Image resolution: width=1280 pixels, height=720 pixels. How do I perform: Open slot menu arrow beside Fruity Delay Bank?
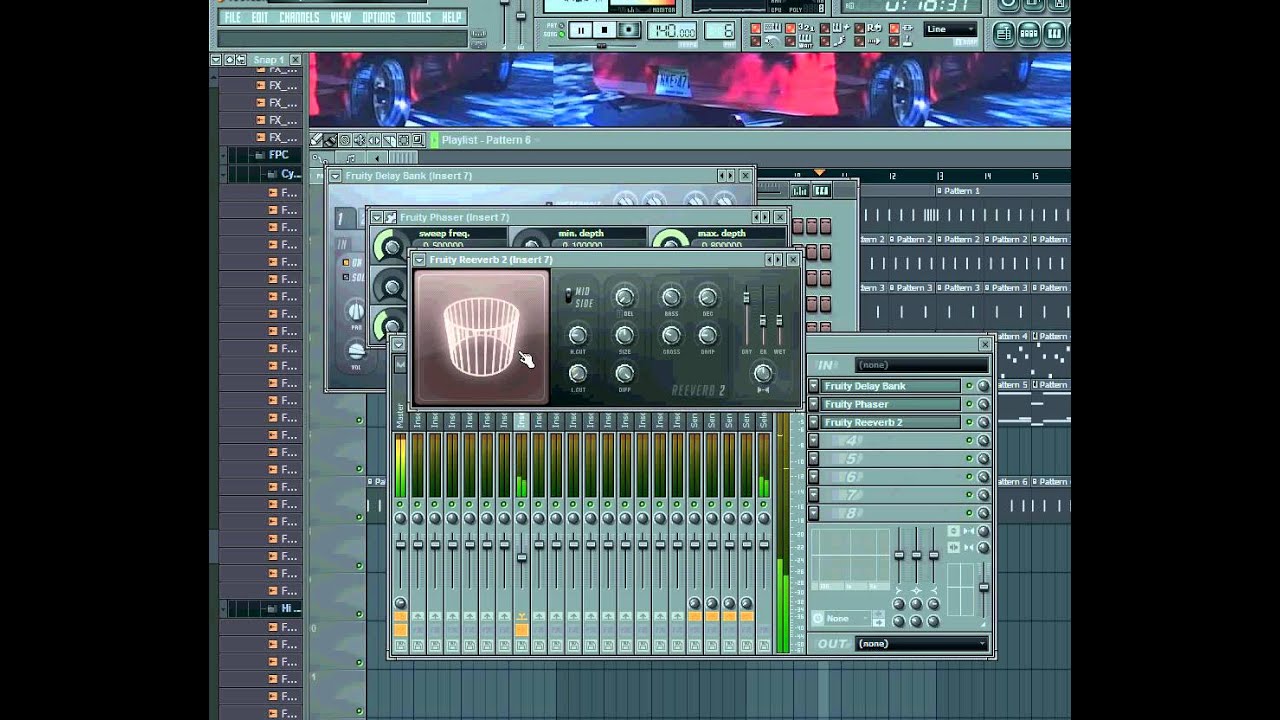814,386
